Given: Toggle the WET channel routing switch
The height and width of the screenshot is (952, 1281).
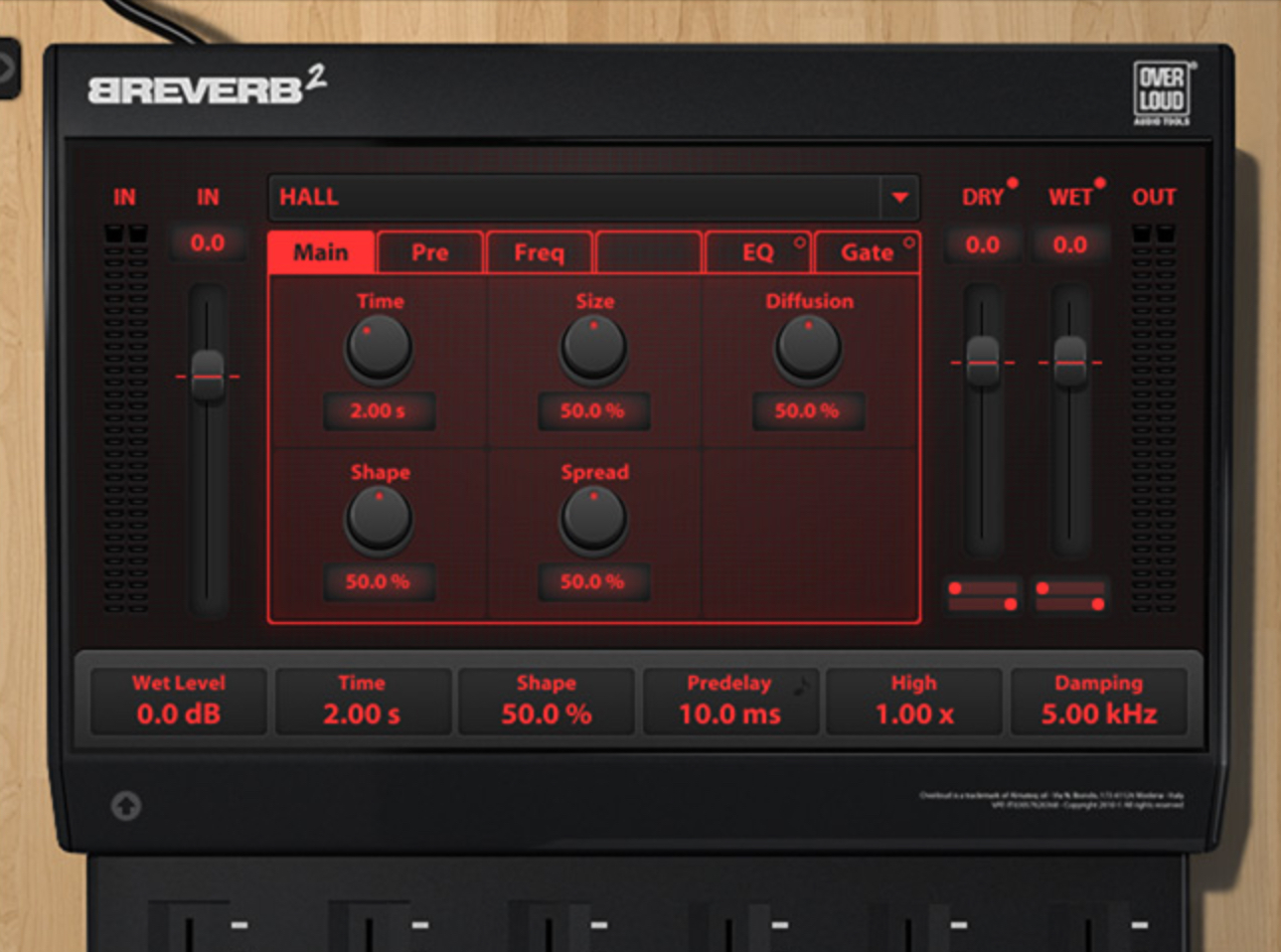Looking at the screenshot, I should 1070,596.
